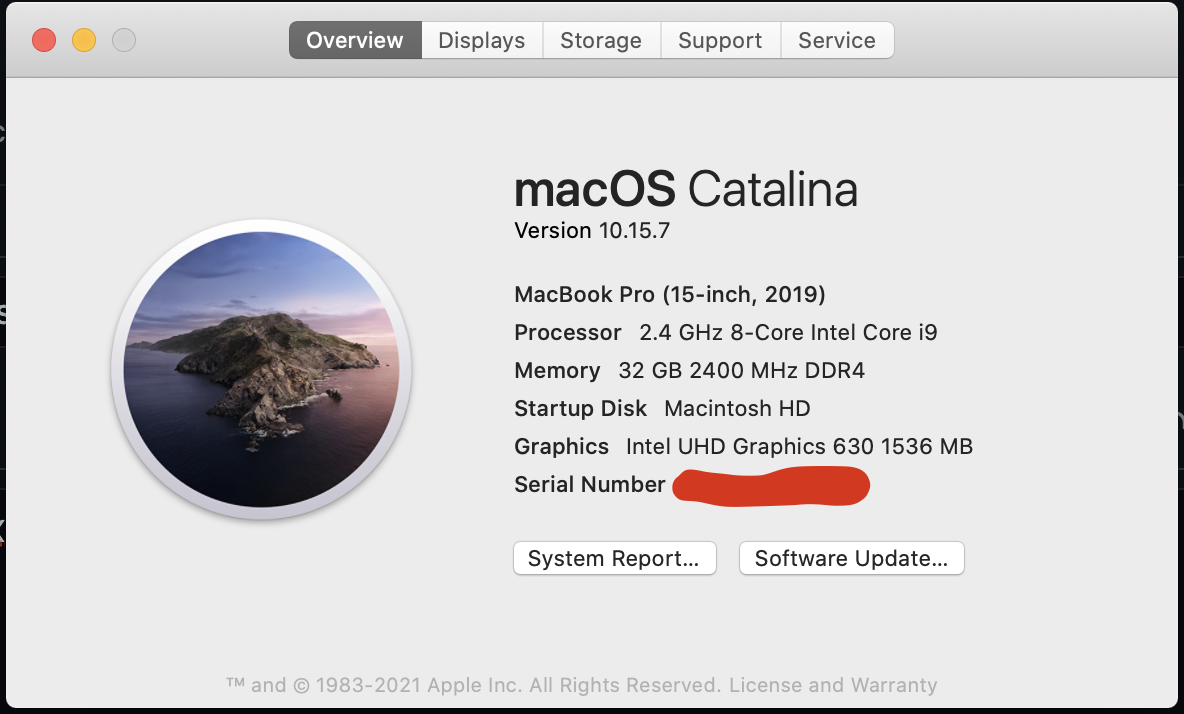Go to the Service tab
1184x714 pixels.
point(837,40)
